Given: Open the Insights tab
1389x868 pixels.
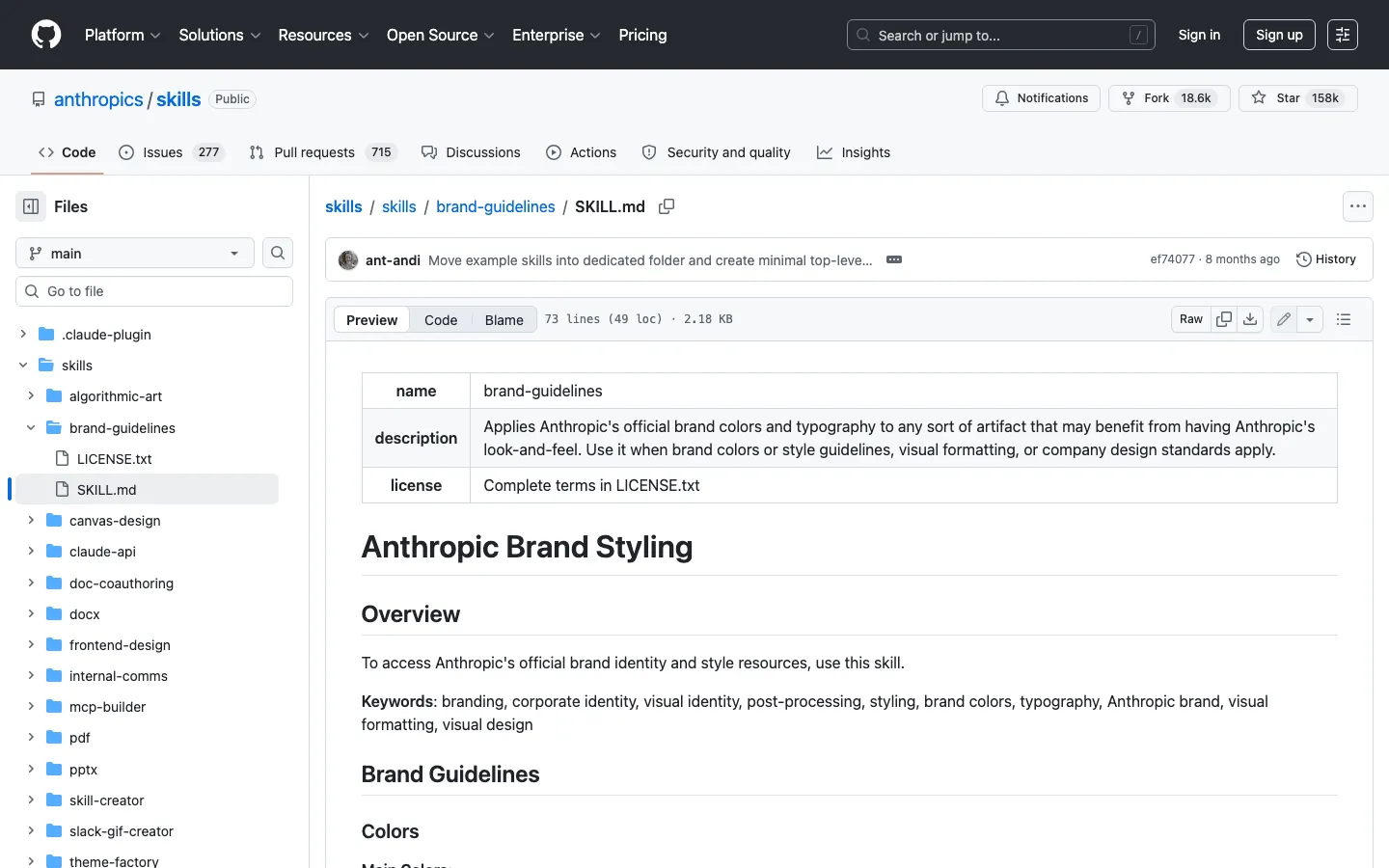Looking at the screenshot, I should click(854, 152).
